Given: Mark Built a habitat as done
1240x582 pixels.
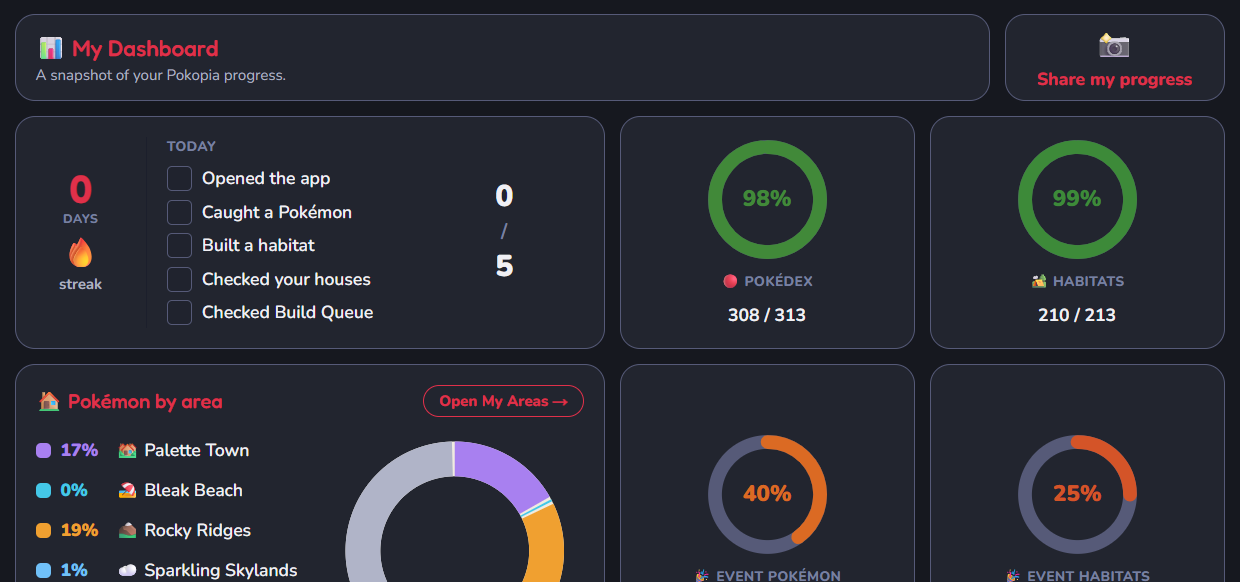Looking at the screenshot, I should coord(179,245).
